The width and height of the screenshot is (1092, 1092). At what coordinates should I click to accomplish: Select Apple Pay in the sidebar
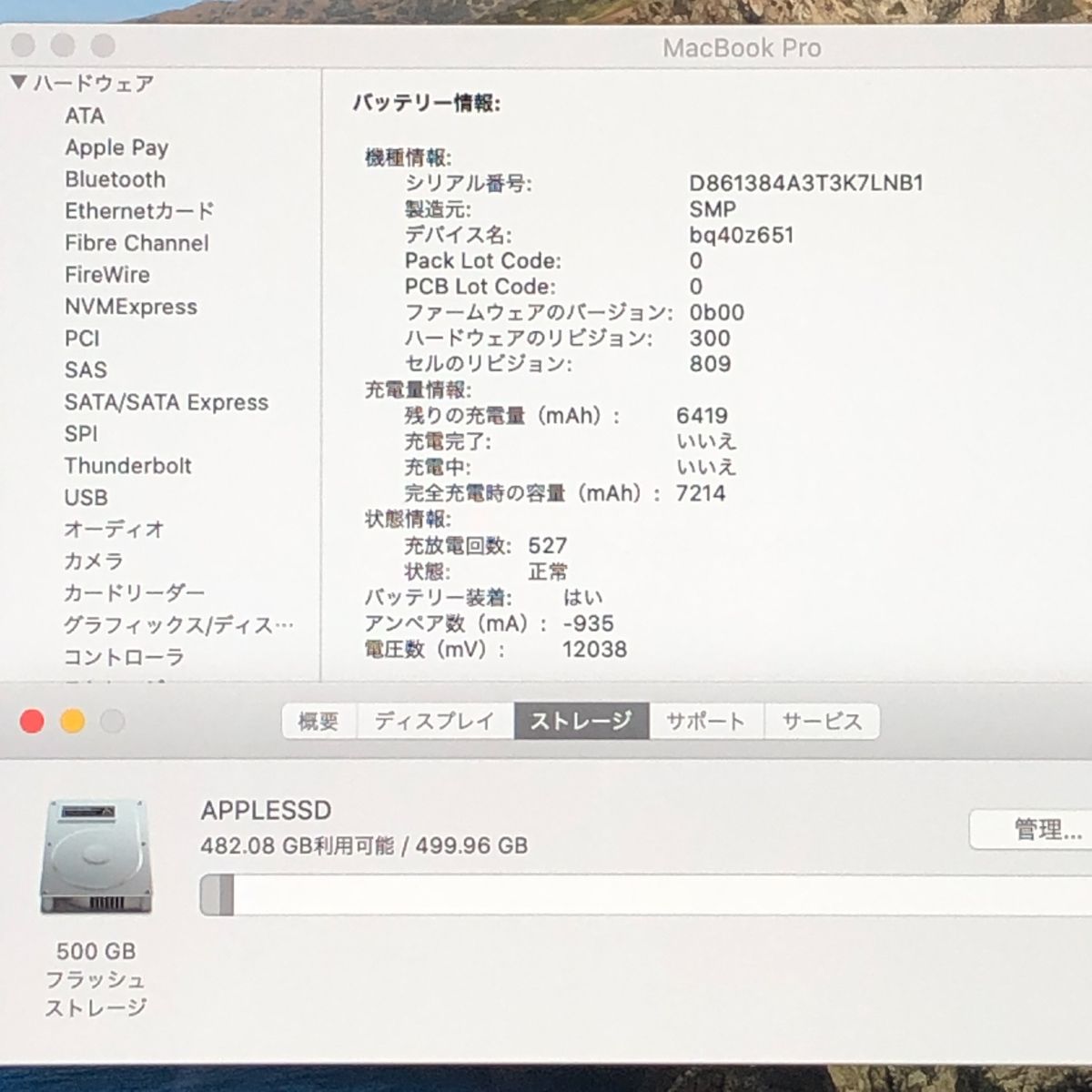(116, 147)
